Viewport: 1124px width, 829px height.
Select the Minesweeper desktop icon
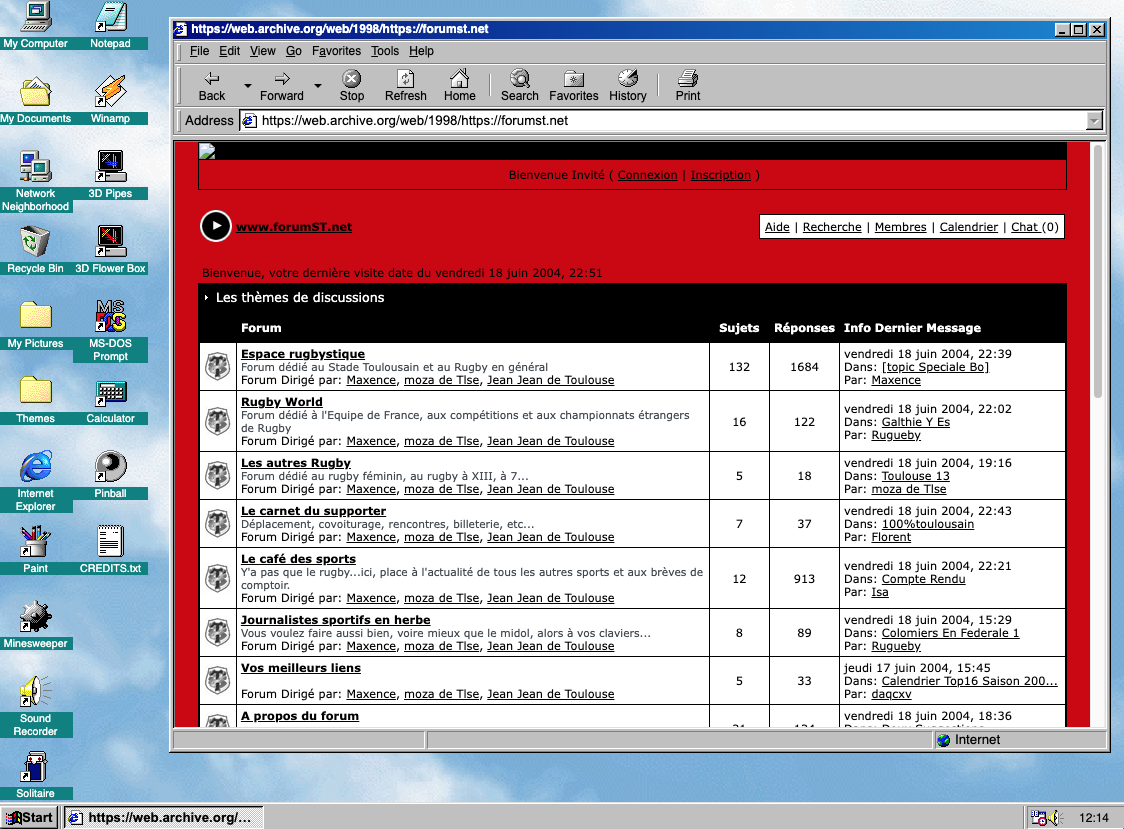pos(35,625)
